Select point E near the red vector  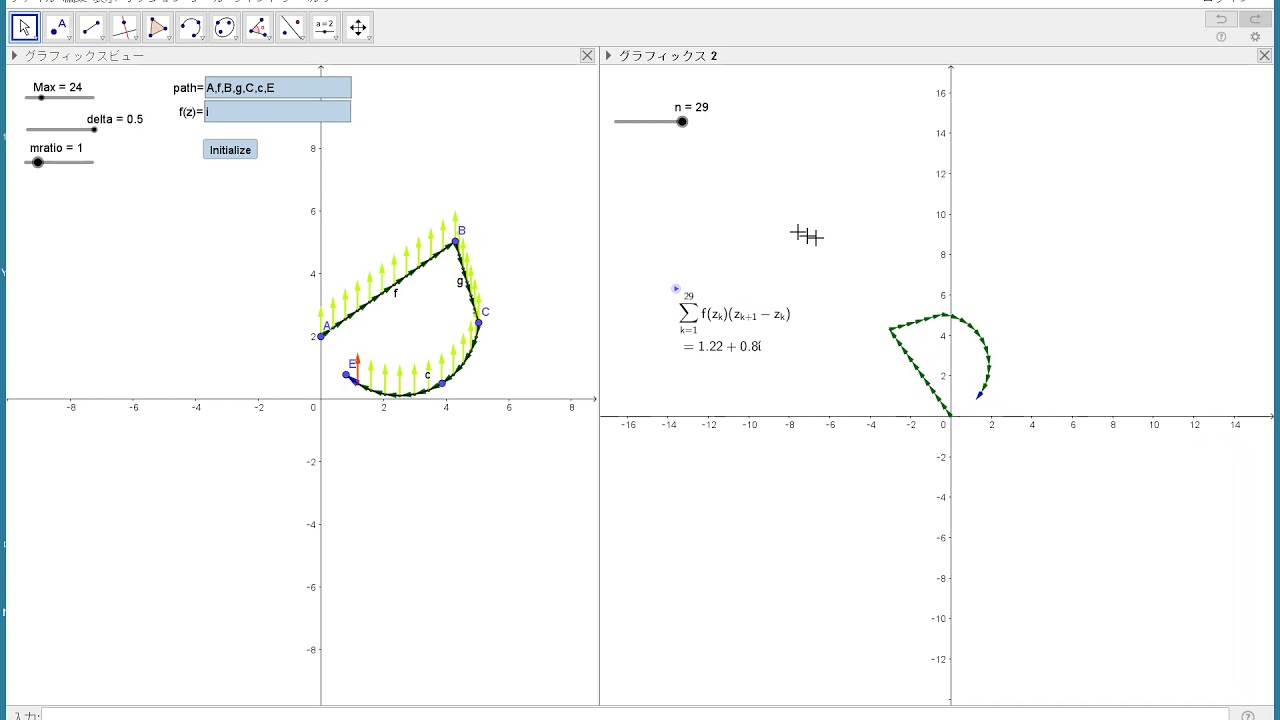click(x=346, y=374)
